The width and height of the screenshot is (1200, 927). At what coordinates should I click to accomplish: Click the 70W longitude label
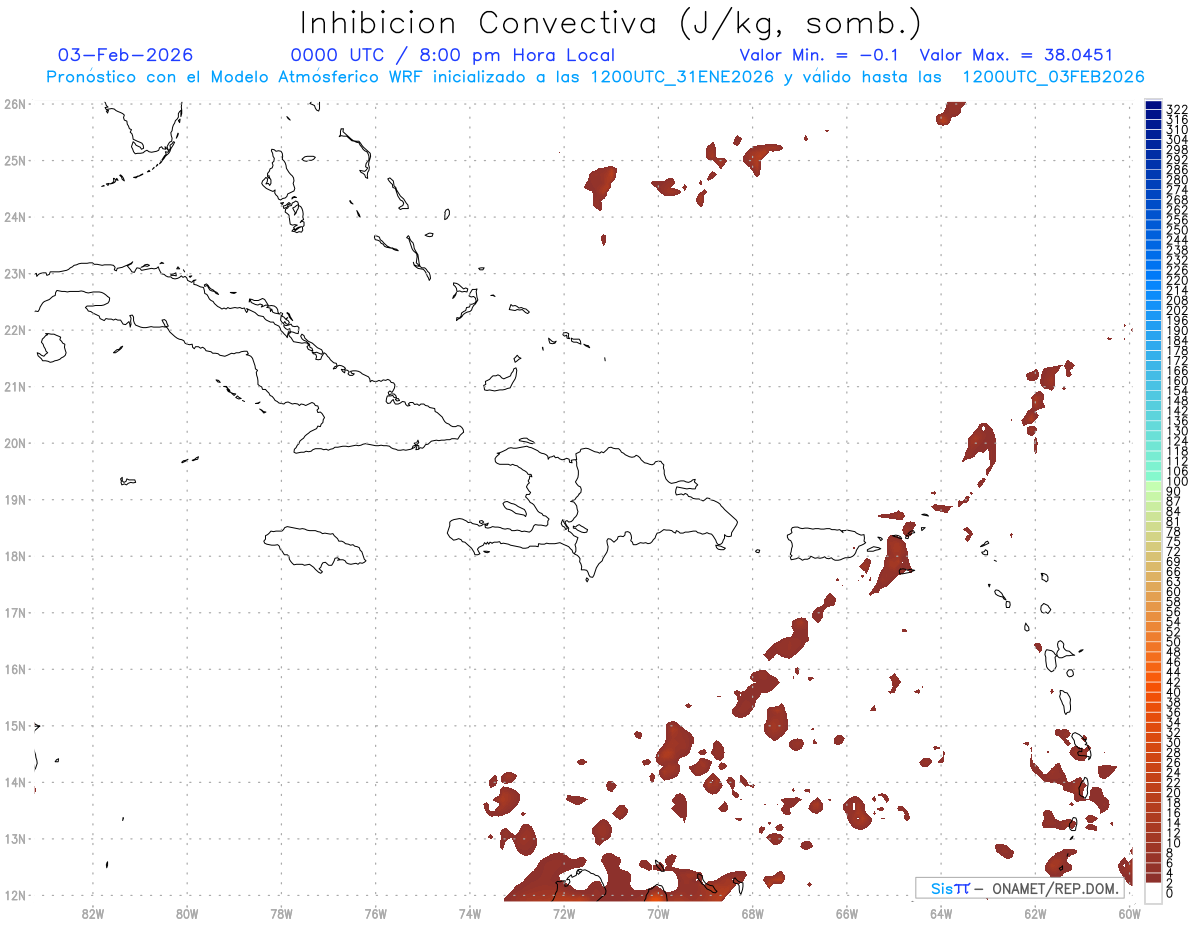[x=658, y=913]
